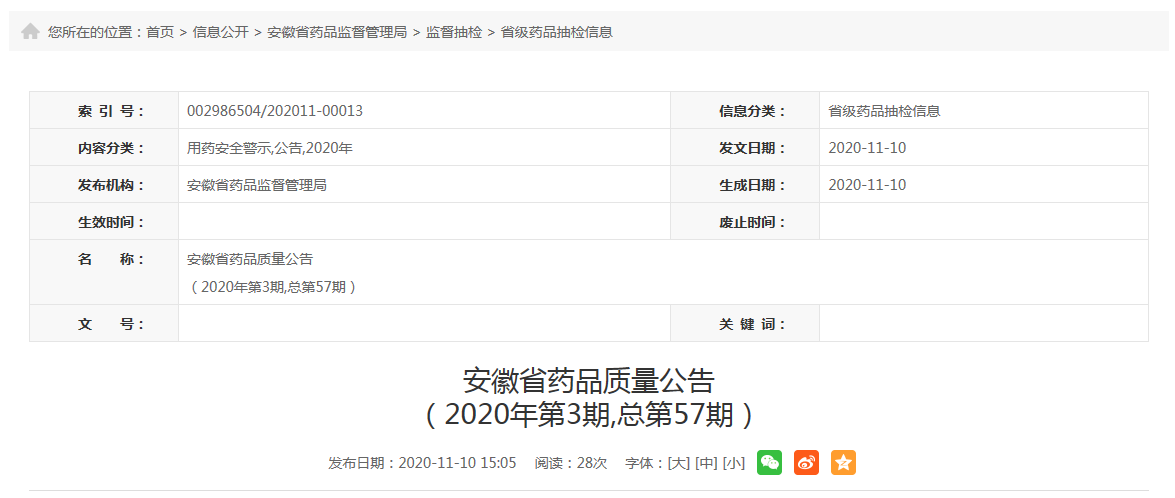The height and width of the screenshot is (498, 1175).
Task: Share via the green WeChat icon
Action: click(769, 462)
